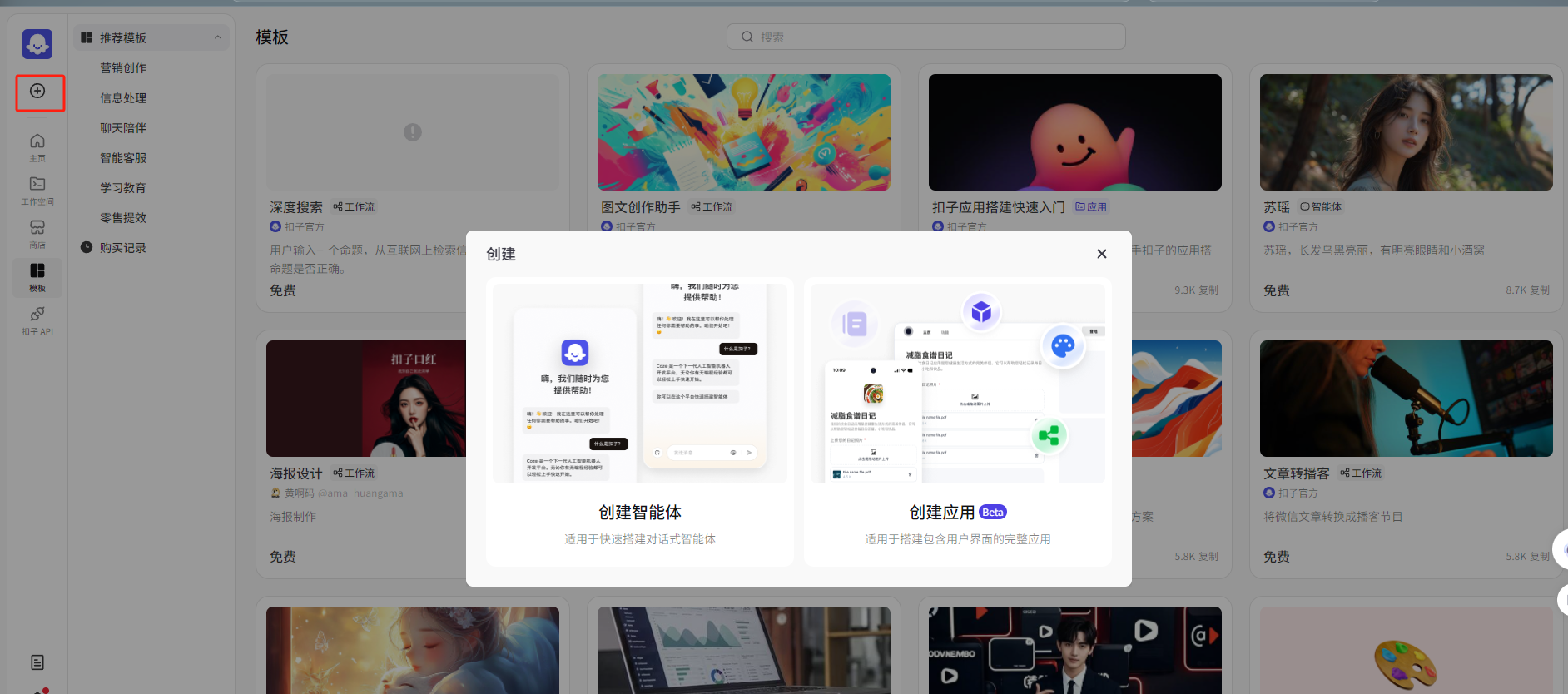This screenshot has width=1568, height=694.
Task: Select 信息处理 template category
Action: [x=123, y=98]
